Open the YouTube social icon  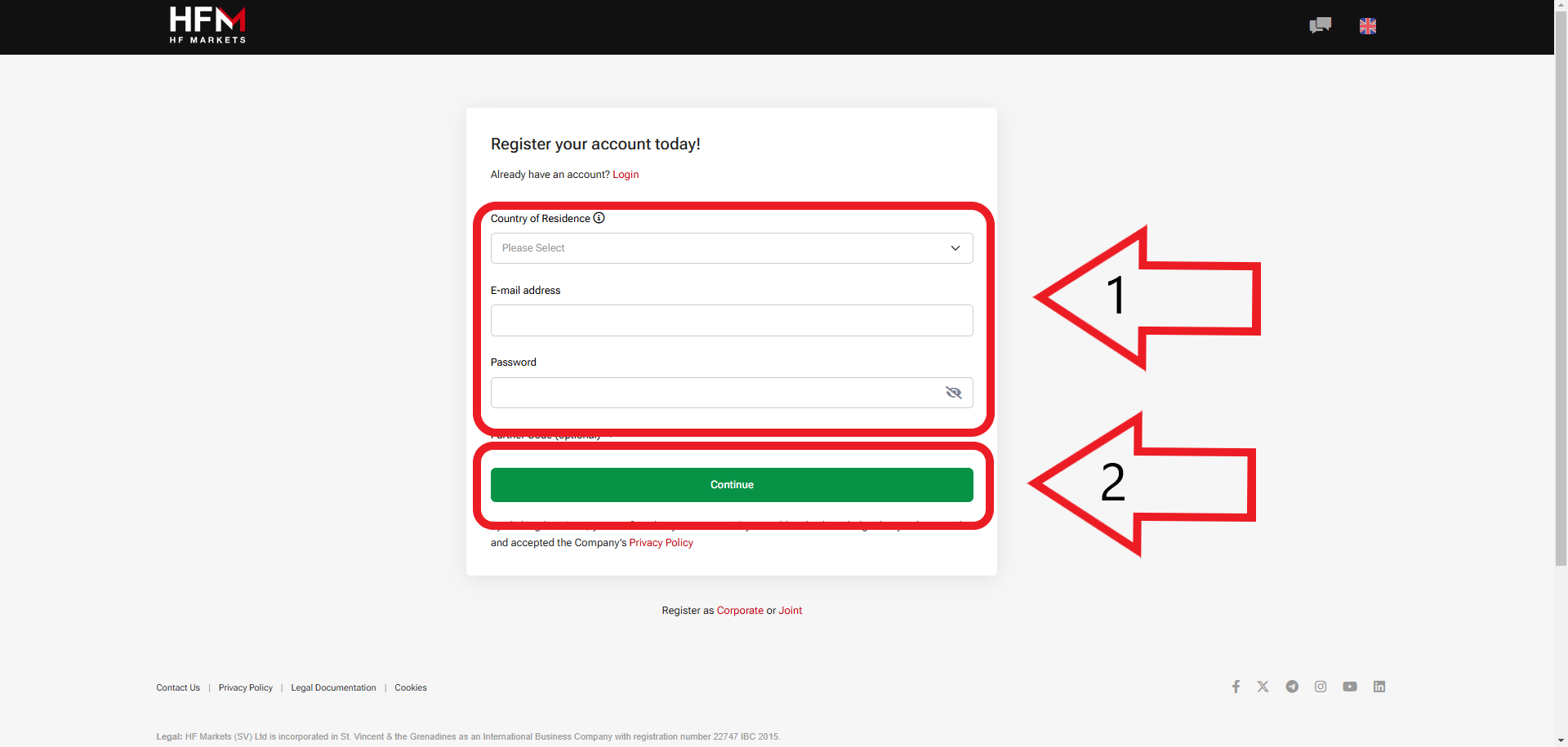pyautogui.click(x=1350, y=687)
